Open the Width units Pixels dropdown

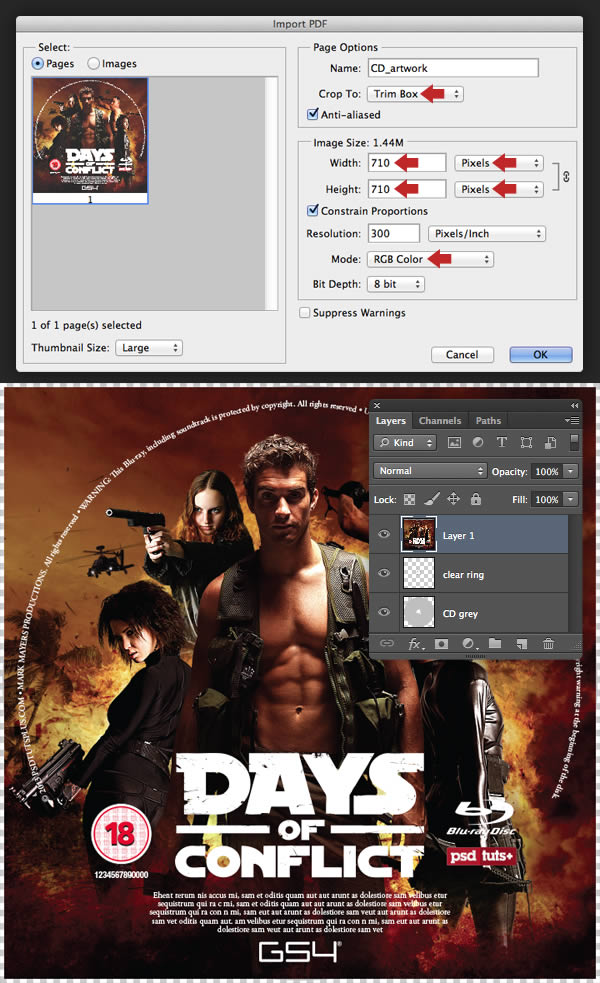[x=498, y=162]
